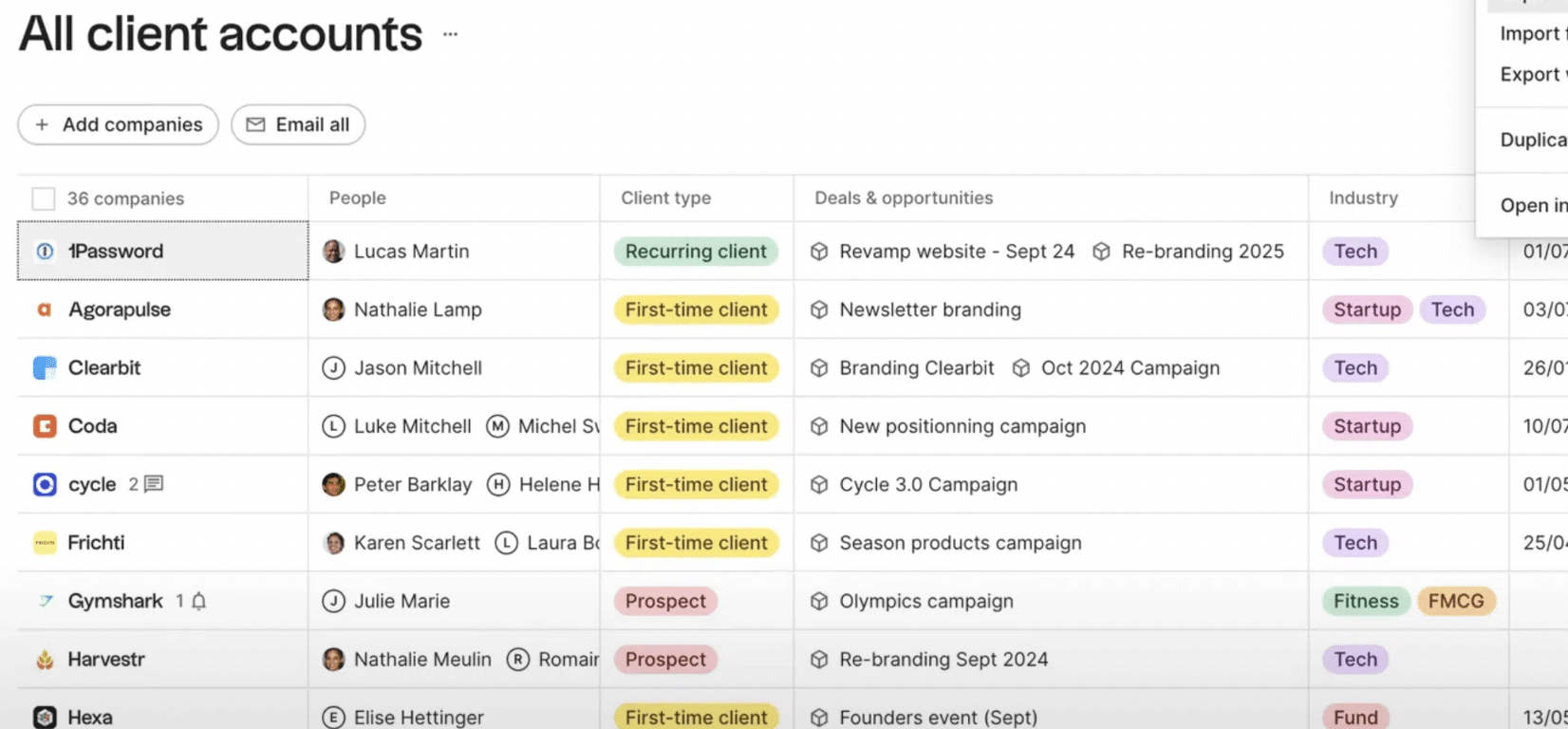This screenshot has width=1568, height=729.
Task: Open the New positionning campaign deal
Action: click(x=962, y=426)
